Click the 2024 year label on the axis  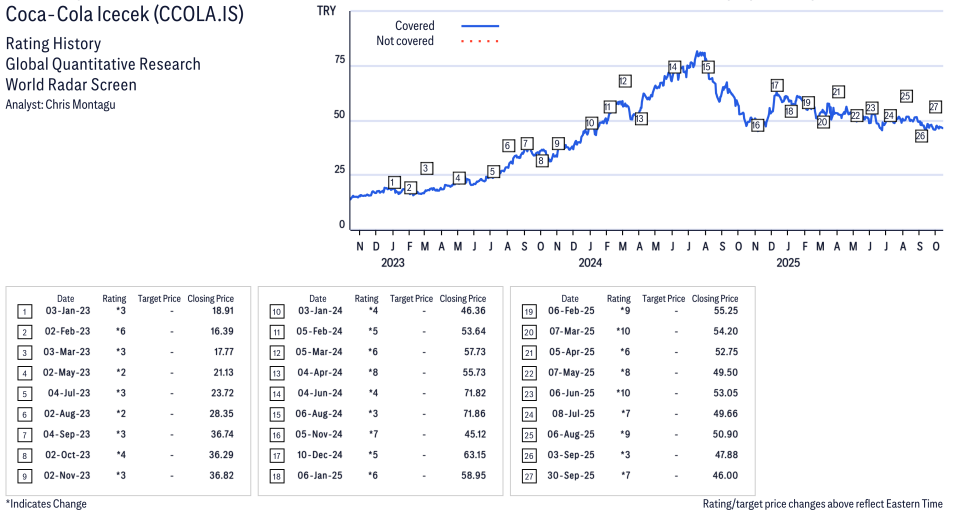point(590,263)
